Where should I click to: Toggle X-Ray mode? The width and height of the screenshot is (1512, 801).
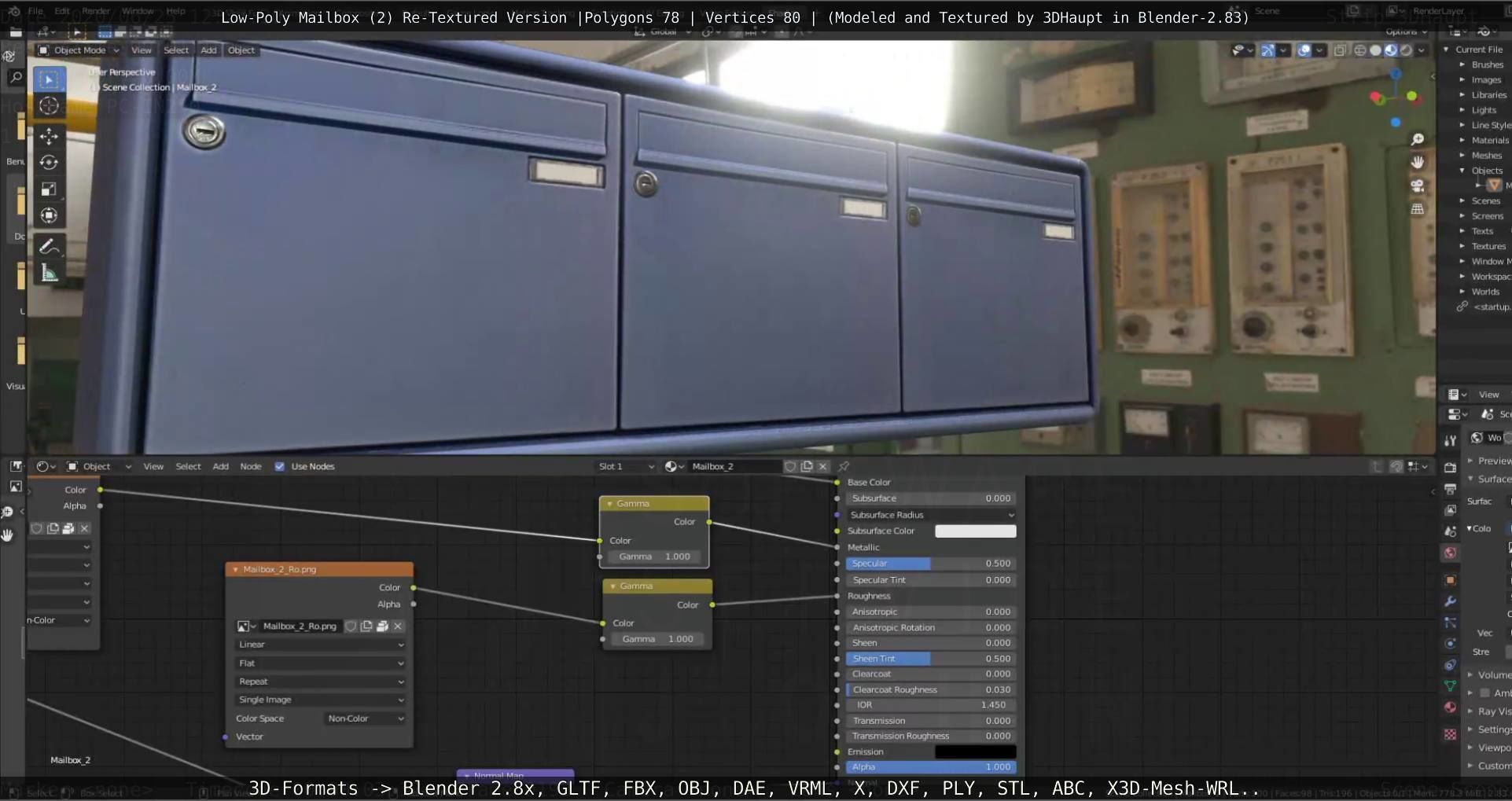pyautogui.click(x=1340, y=50)
